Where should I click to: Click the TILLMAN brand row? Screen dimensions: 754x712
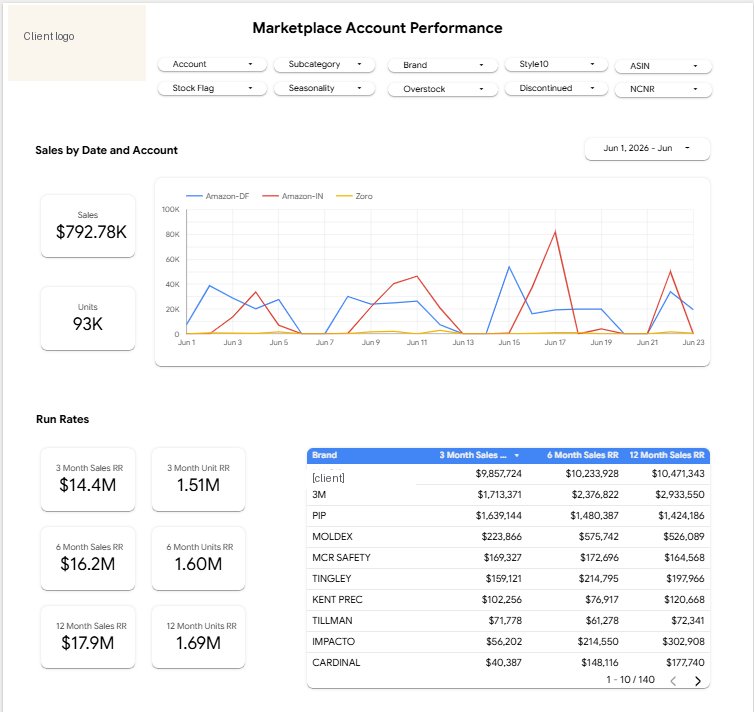[508, 621]
